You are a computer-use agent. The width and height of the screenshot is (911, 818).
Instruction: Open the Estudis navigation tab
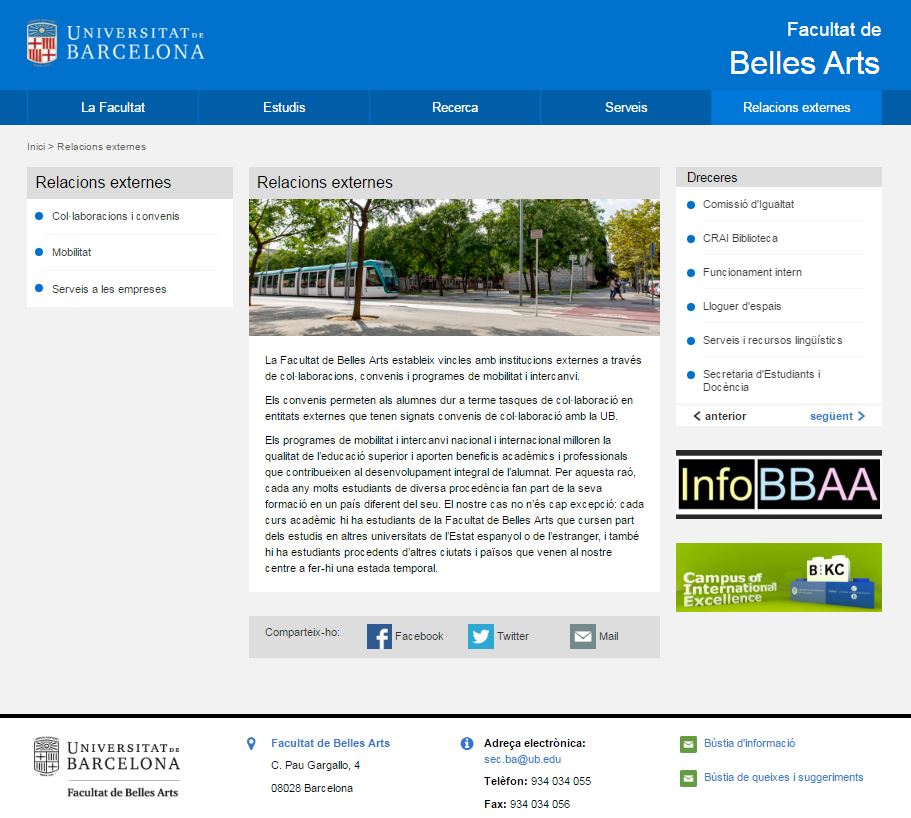(x=284, y=107)
